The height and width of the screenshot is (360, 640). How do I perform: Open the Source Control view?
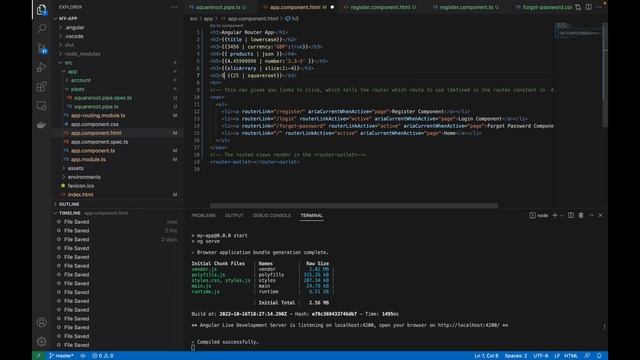coord(42,48)
